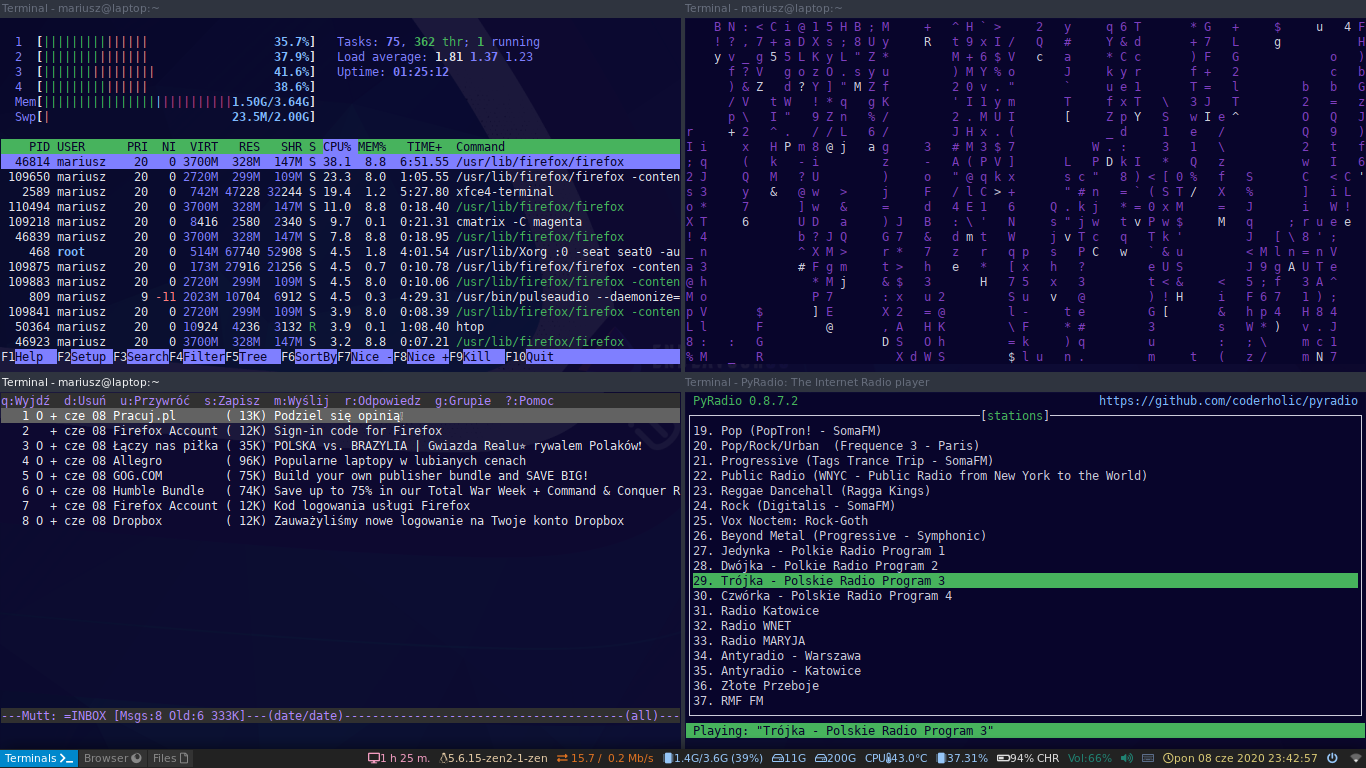
Task: Click the Playing Trójka status bar in PyRadio
Action: pyautogui.click(x=1025, y=731)
